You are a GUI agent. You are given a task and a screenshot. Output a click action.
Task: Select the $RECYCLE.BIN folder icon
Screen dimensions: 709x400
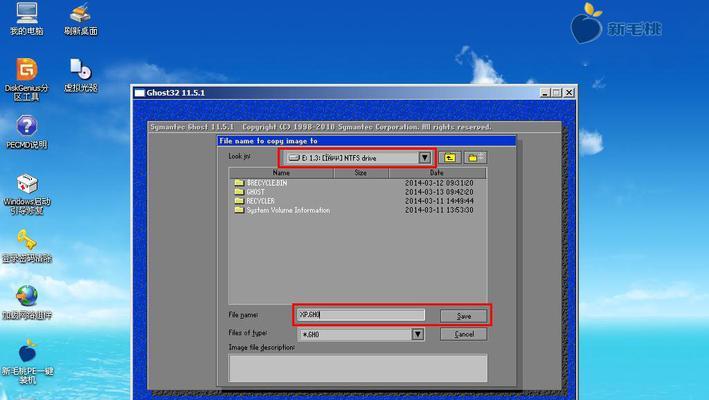click(239, 183)
